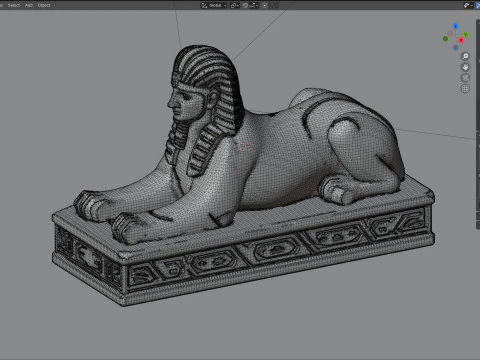Open the Add menu in viewport header
Image resolution: width=480 pixels, height=360 pixels.
point(29,5)
